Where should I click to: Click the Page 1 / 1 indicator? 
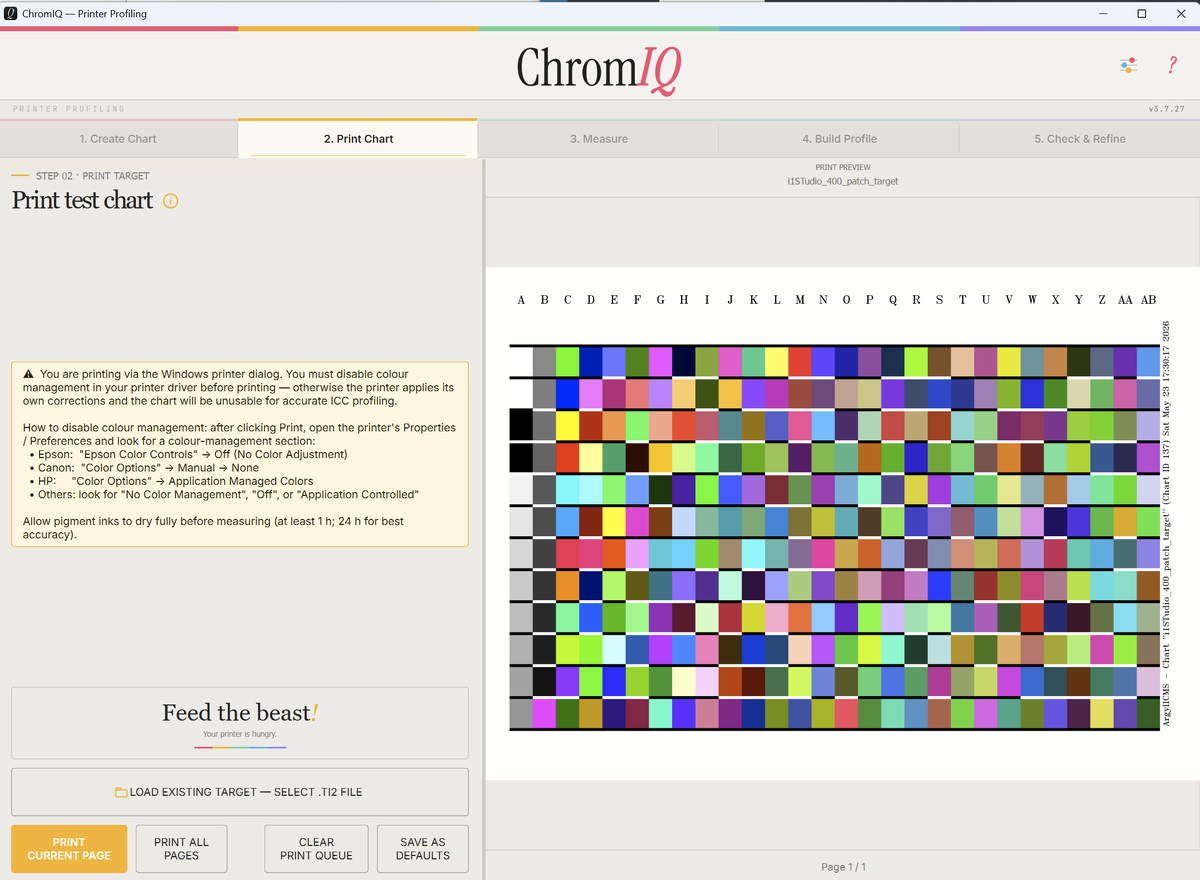843,867
